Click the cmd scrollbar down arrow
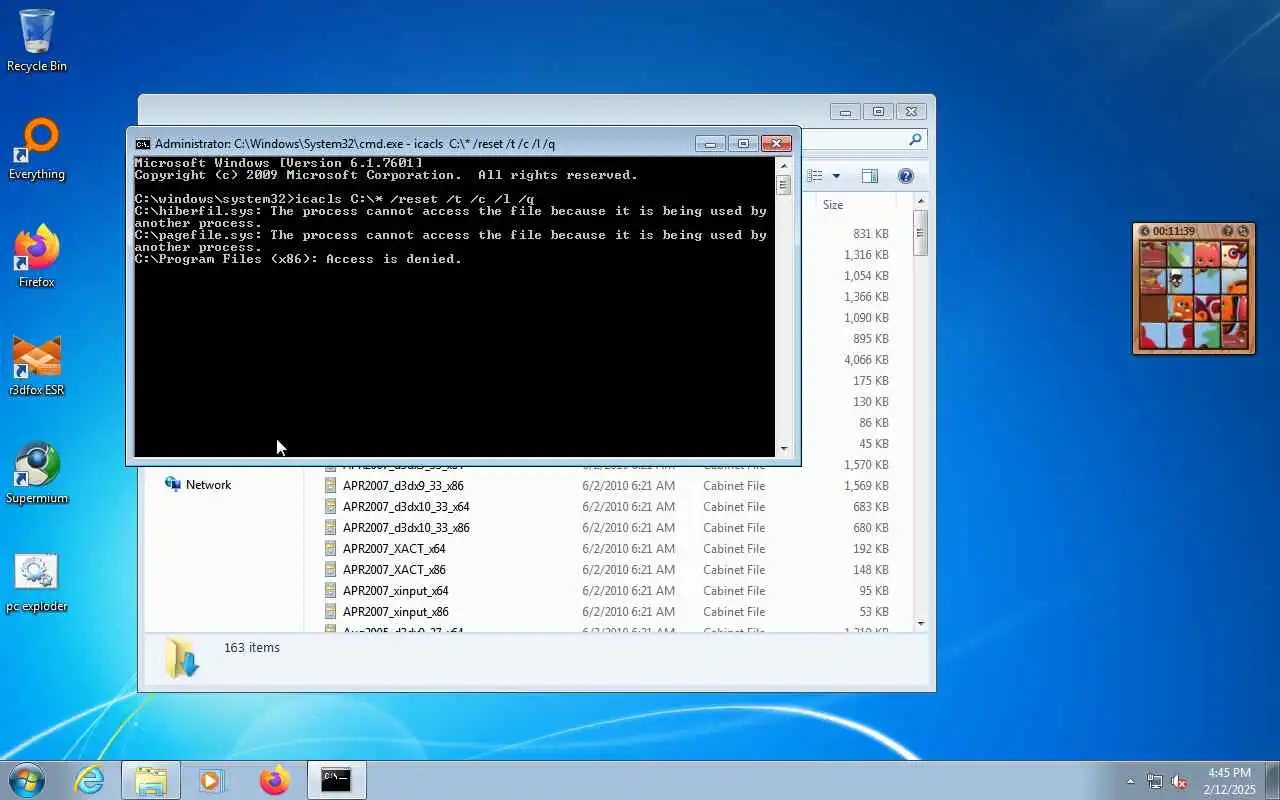Screen dimensions: 1280x800 [783, 449]
